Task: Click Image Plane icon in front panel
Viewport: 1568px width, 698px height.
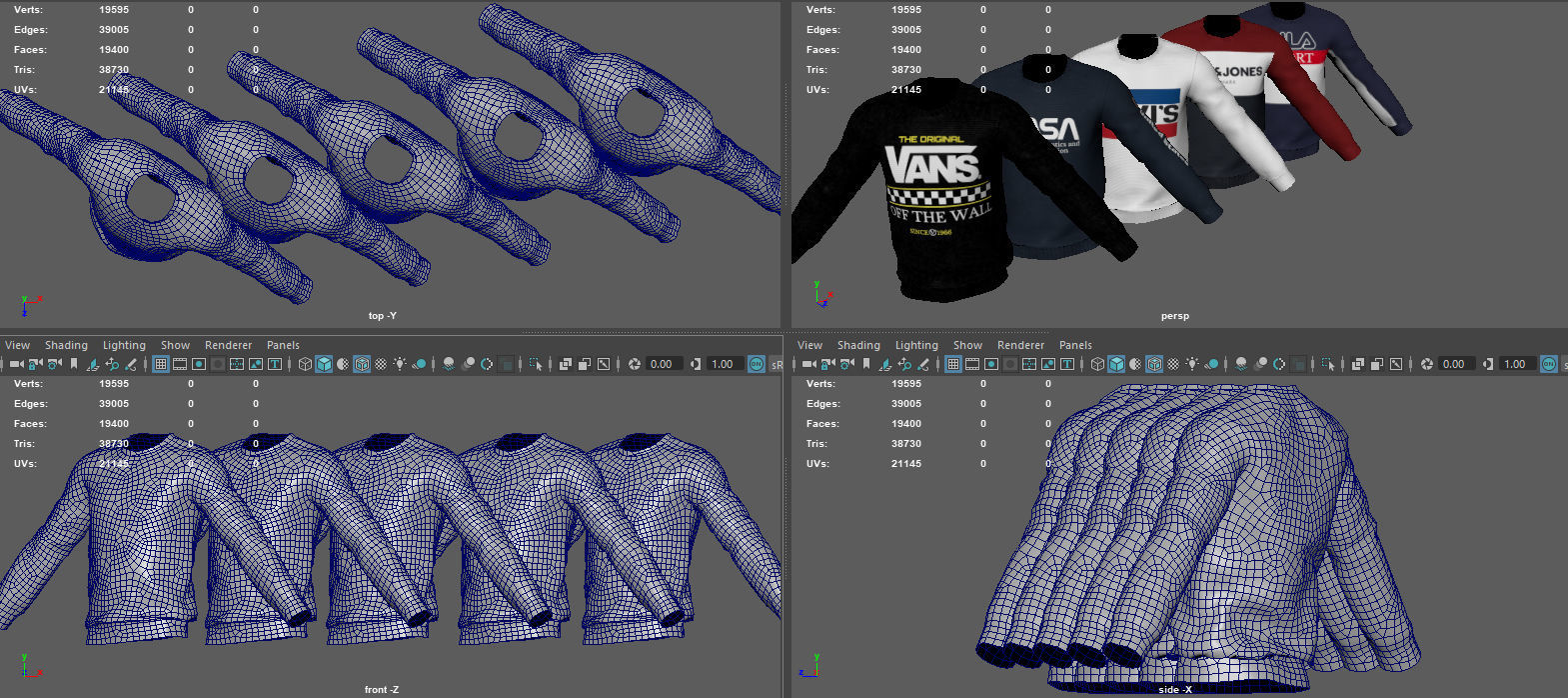Action: click(x=92, y=364)
